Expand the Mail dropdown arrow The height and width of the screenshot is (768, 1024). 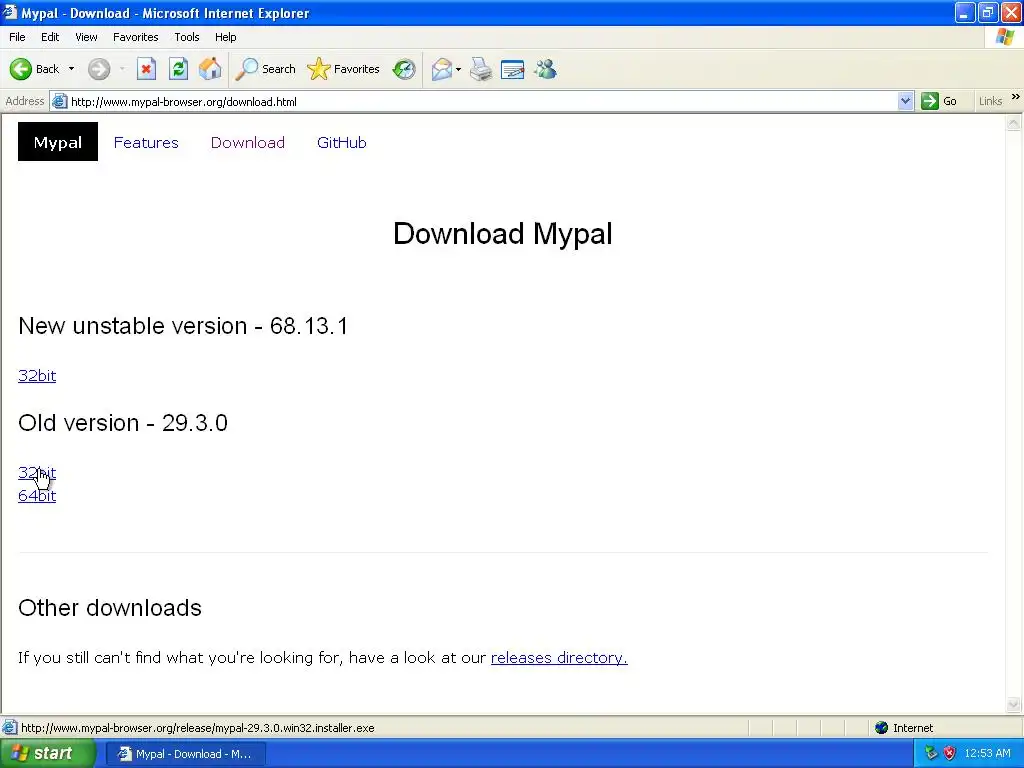[x=458, y=69]
